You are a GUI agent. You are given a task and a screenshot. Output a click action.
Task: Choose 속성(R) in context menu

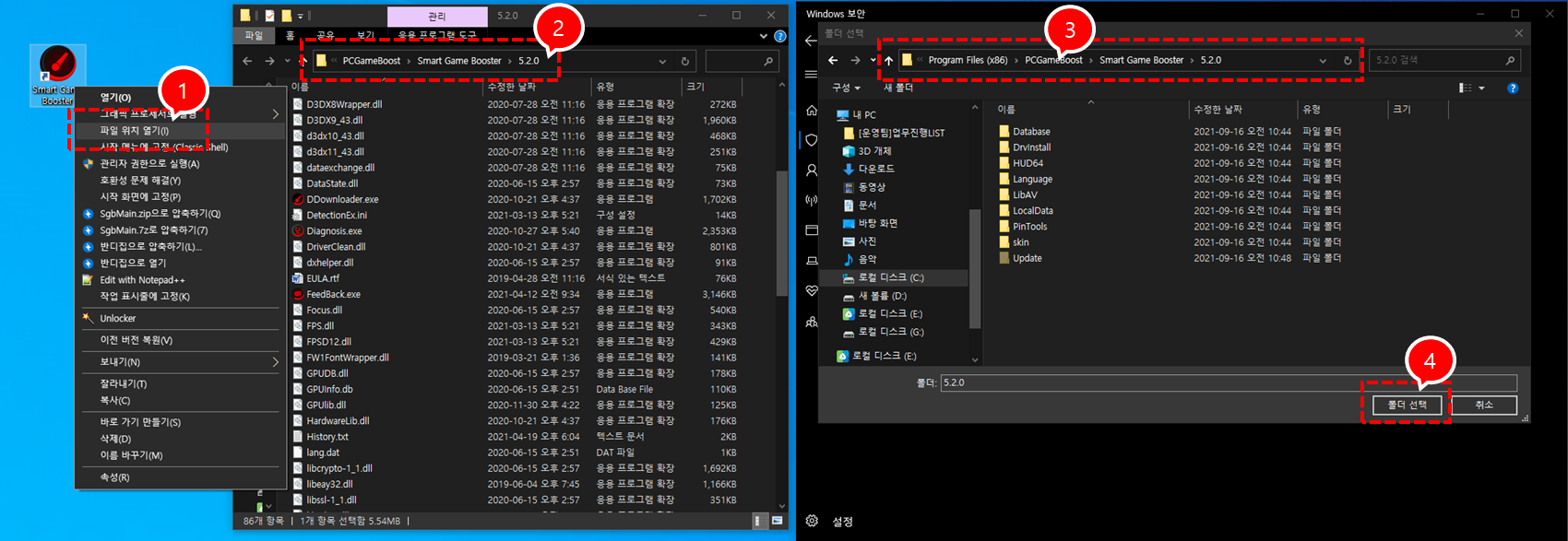click(178, 477)
